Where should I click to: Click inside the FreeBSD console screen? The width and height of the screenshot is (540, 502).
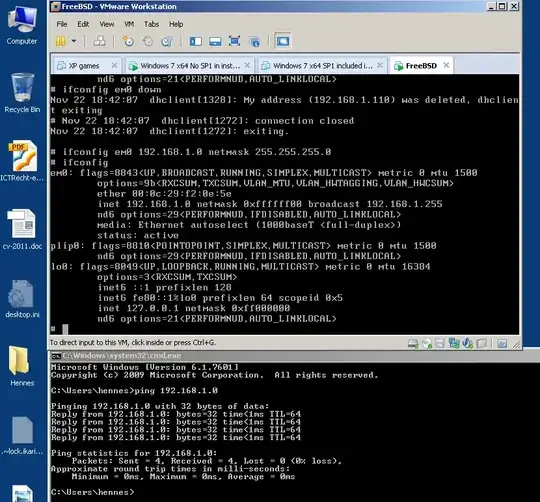pos(284,204)
